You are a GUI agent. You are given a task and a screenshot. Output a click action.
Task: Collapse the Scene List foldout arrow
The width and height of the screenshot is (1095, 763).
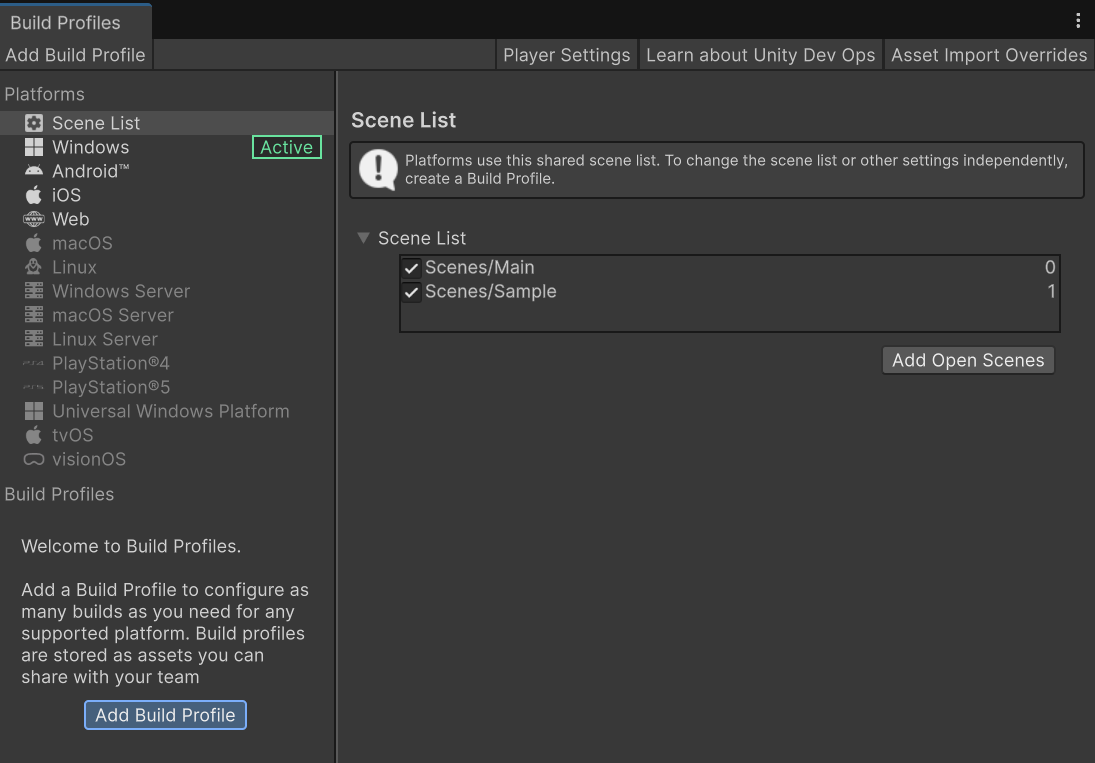pyautogui.click(x=363, y=238)
